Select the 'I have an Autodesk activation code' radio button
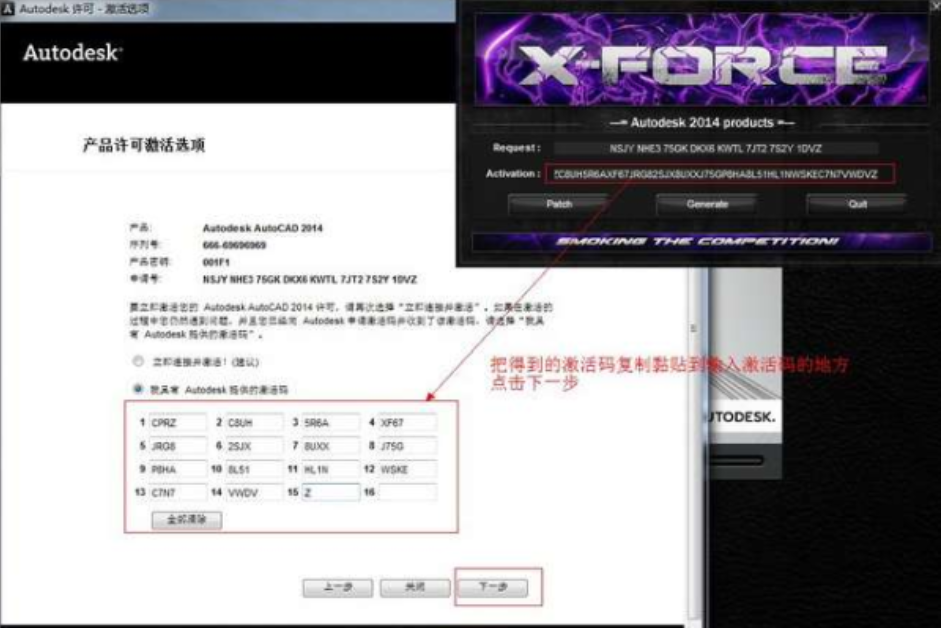942x630 pixels. pos(138,389)
